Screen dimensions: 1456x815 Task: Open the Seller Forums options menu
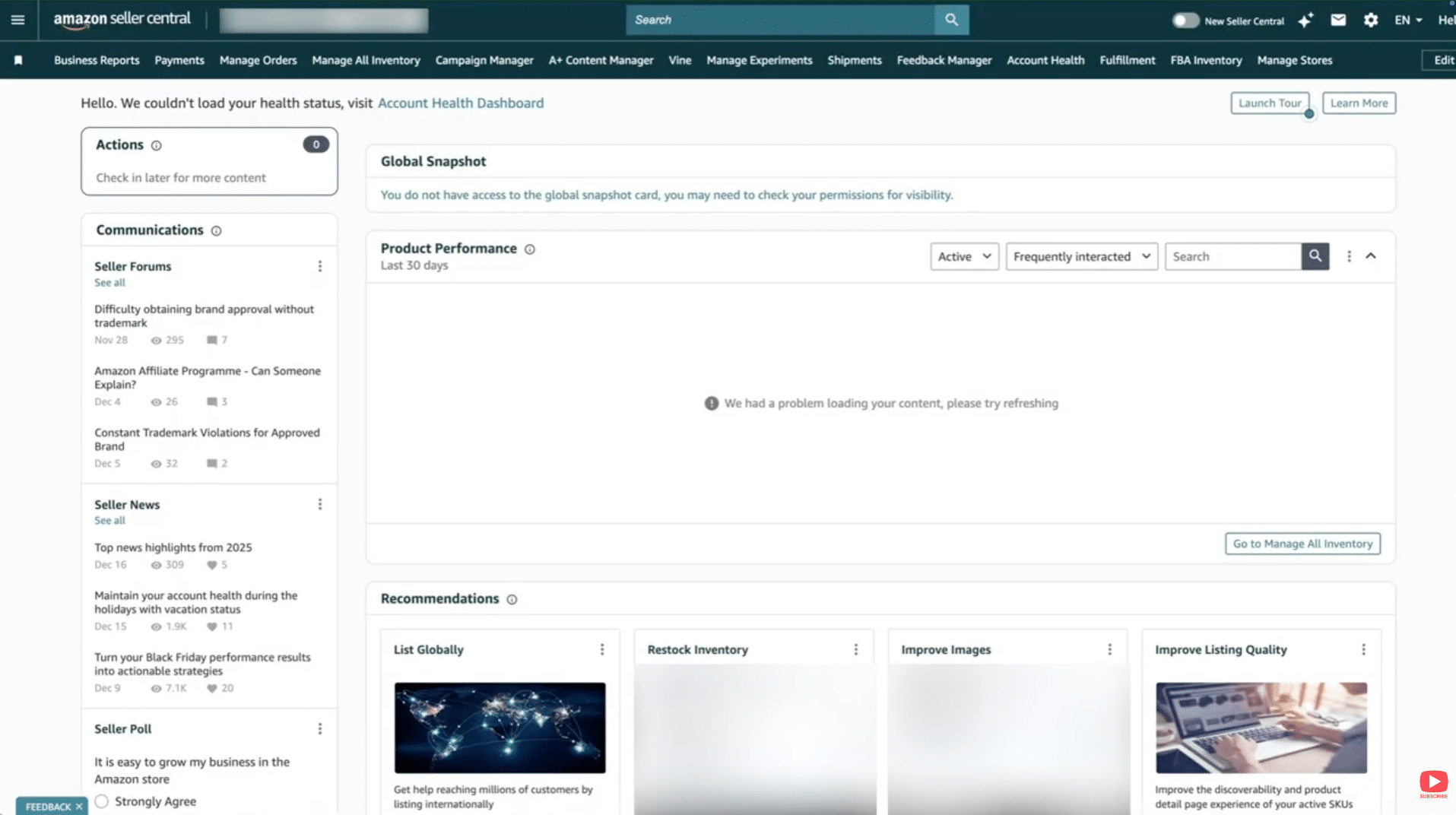click(319, 265)
